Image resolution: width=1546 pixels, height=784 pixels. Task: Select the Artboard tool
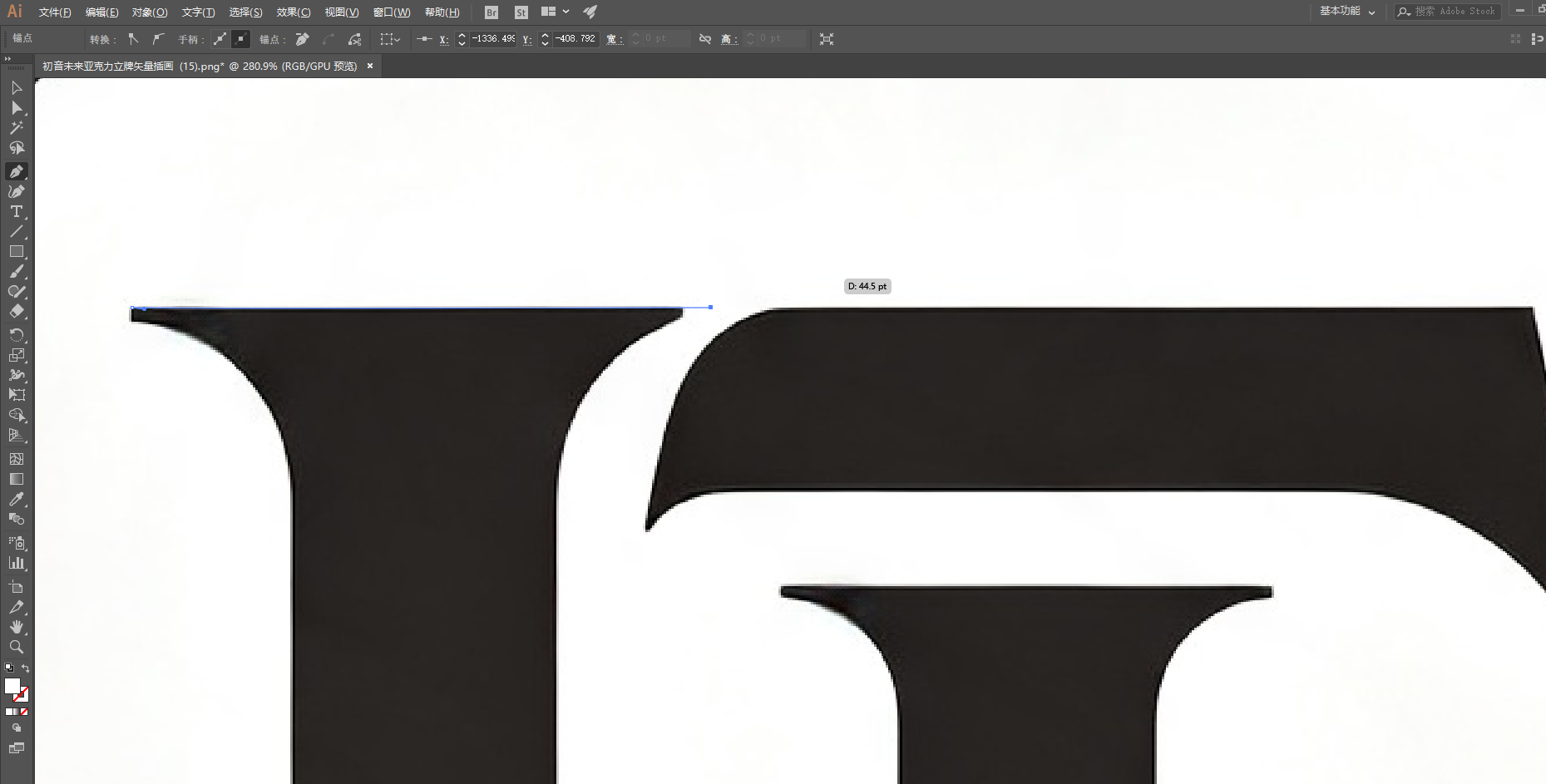pos(17,587)
